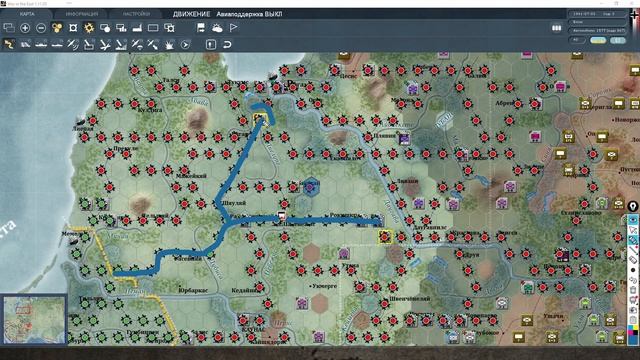Click the lightbulb icon of the annotation bar
Screen dimensions: 640x360
point(633,207)
